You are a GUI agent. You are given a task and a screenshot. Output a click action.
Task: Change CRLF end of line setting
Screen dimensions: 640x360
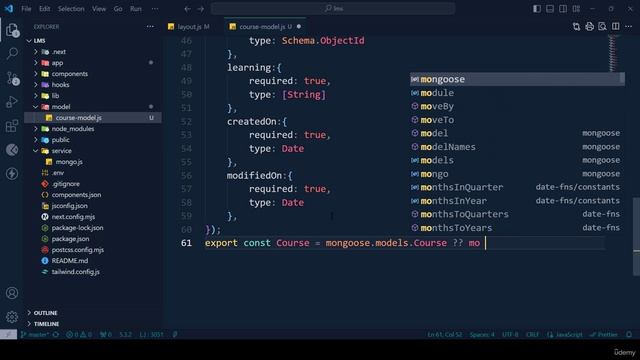click(x=532, y=334)
